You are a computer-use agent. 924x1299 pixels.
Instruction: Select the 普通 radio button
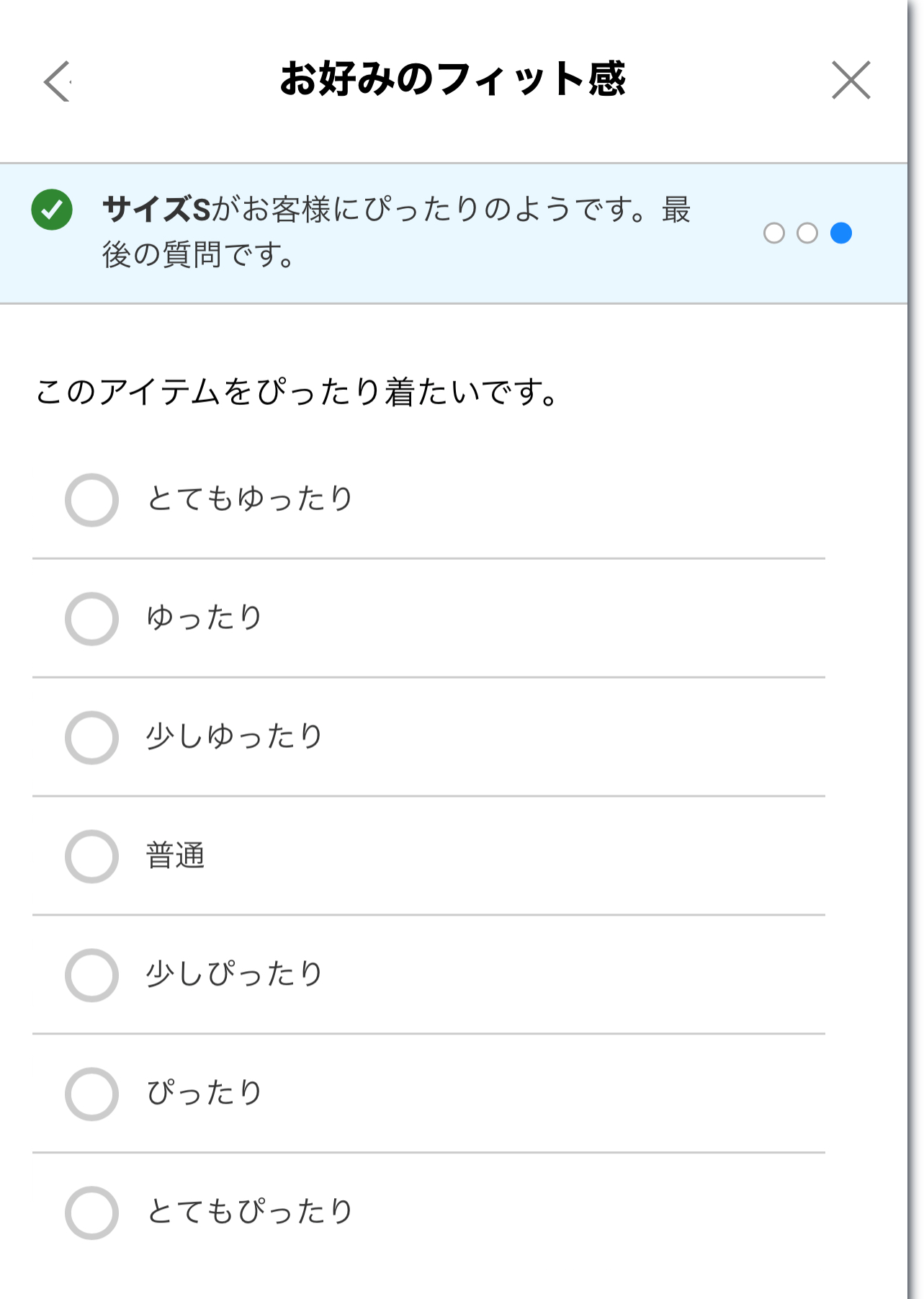tap(91, 857)
